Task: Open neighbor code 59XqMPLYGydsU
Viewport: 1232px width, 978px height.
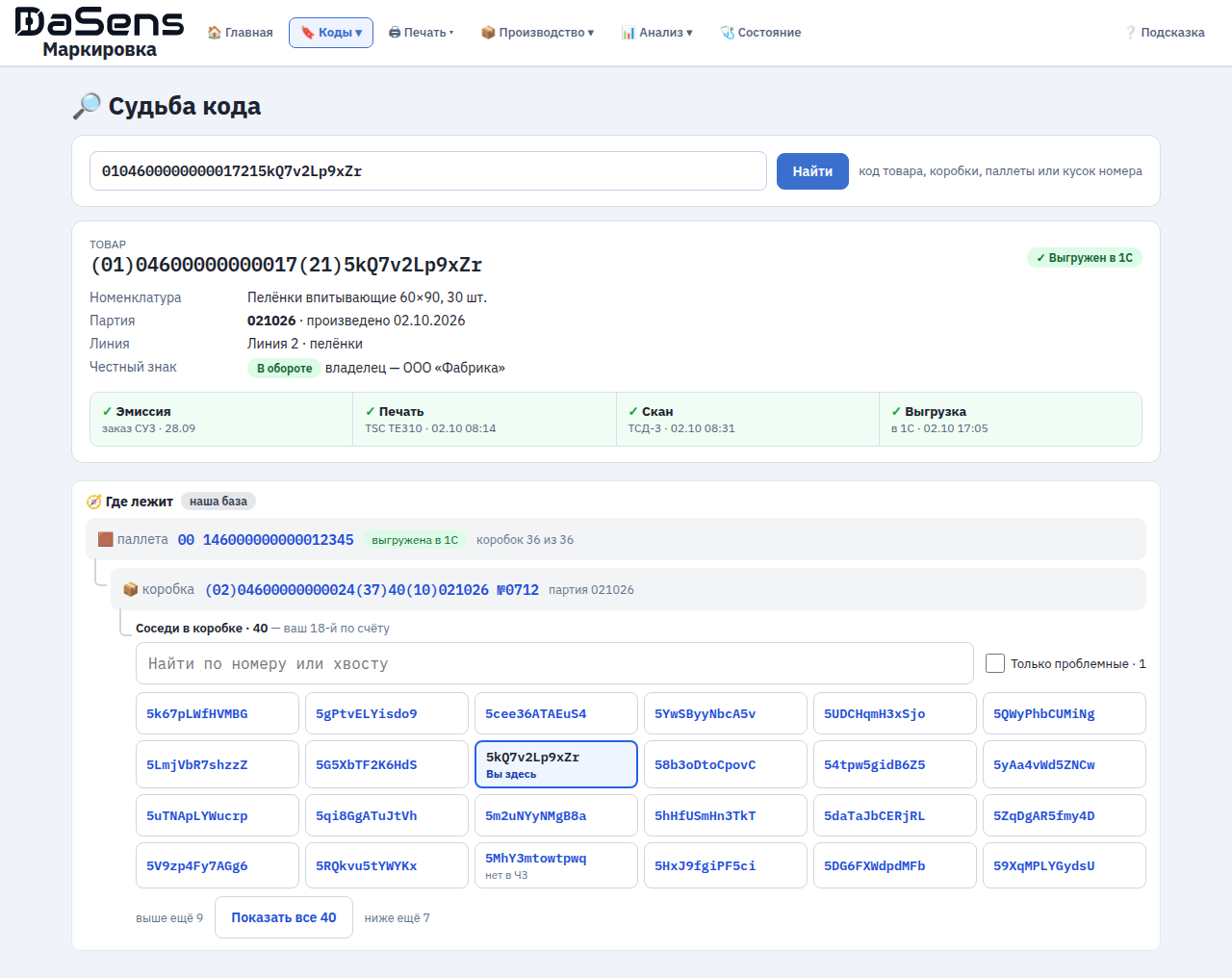Action: pos(1065,865)
